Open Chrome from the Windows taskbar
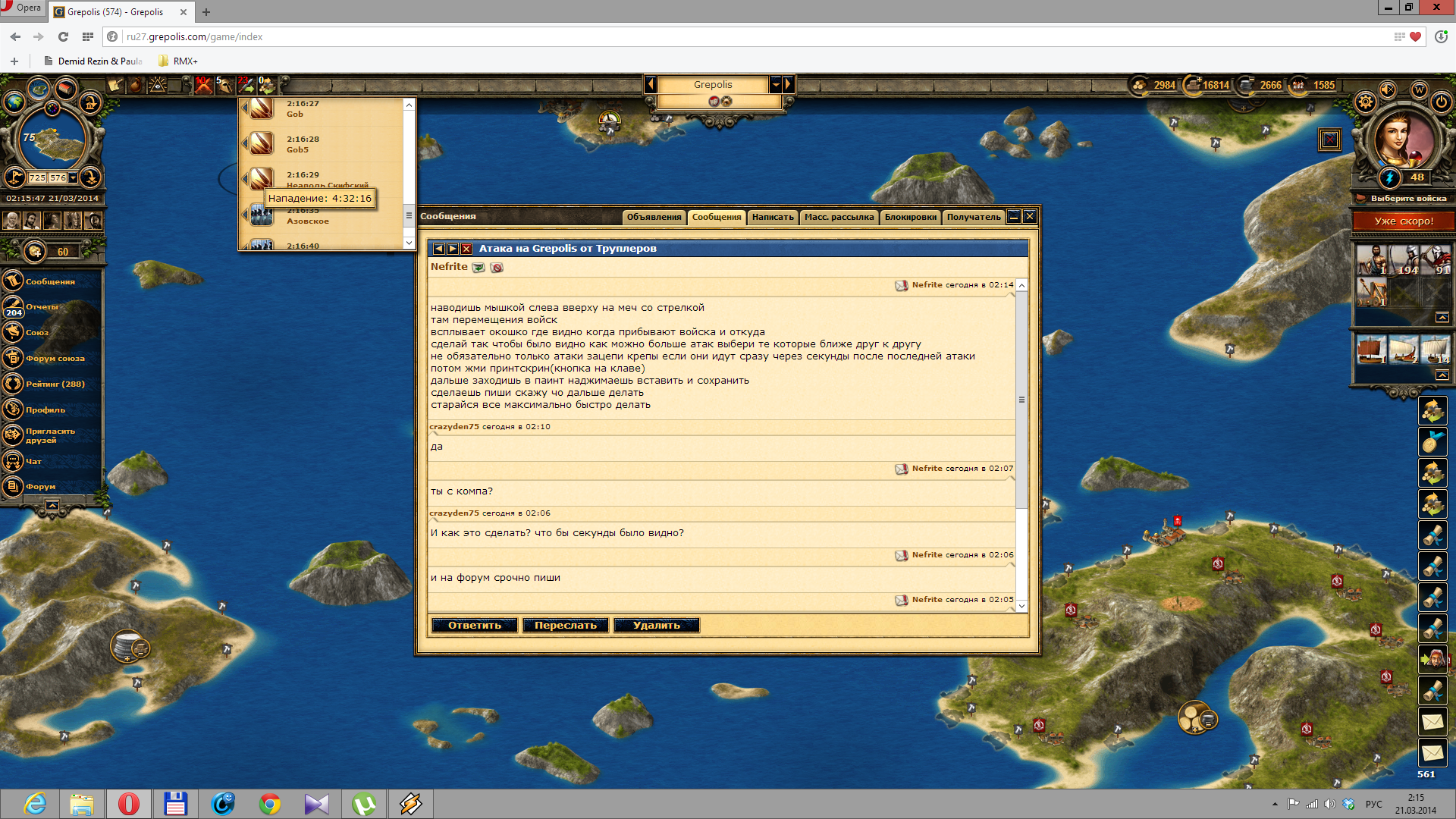The image size is (1456, 819). [x=269, y=804]
